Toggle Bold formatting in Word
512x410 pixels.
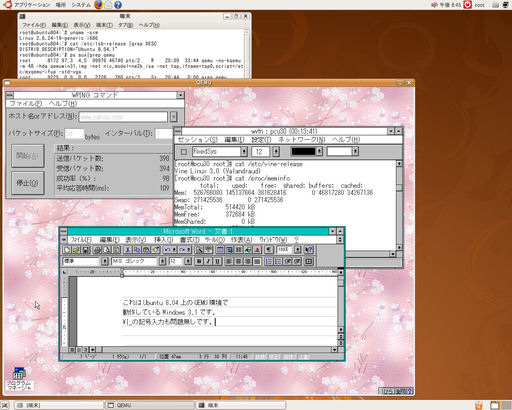tap(199, 262)
